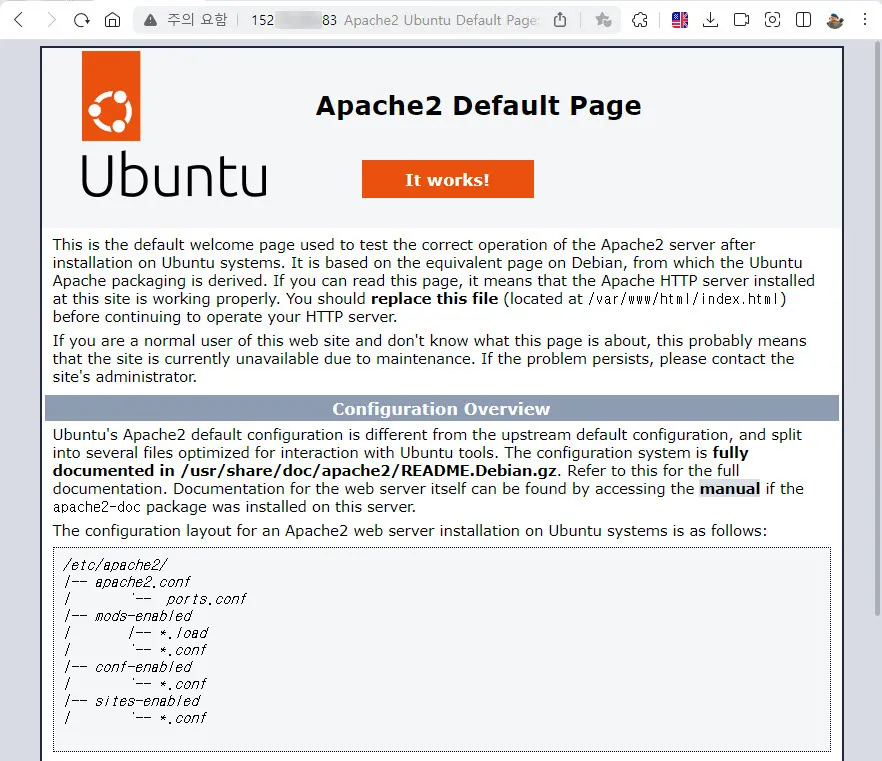The image size is (882, 761).
Task: Open the extensions puzzle icon
Action: (x=641, y=20)
